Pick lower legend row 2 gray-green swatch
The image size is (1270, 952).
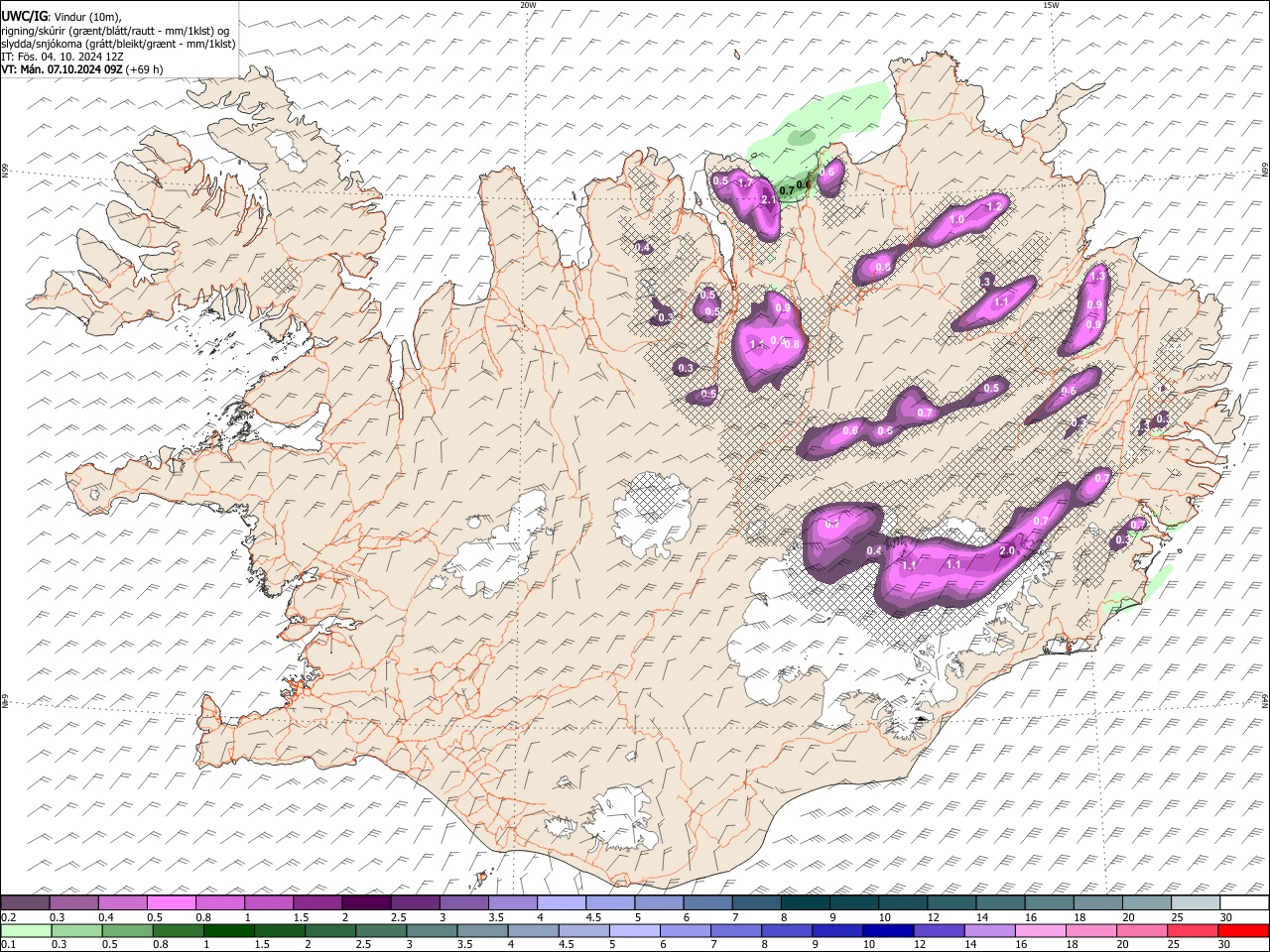329,930
